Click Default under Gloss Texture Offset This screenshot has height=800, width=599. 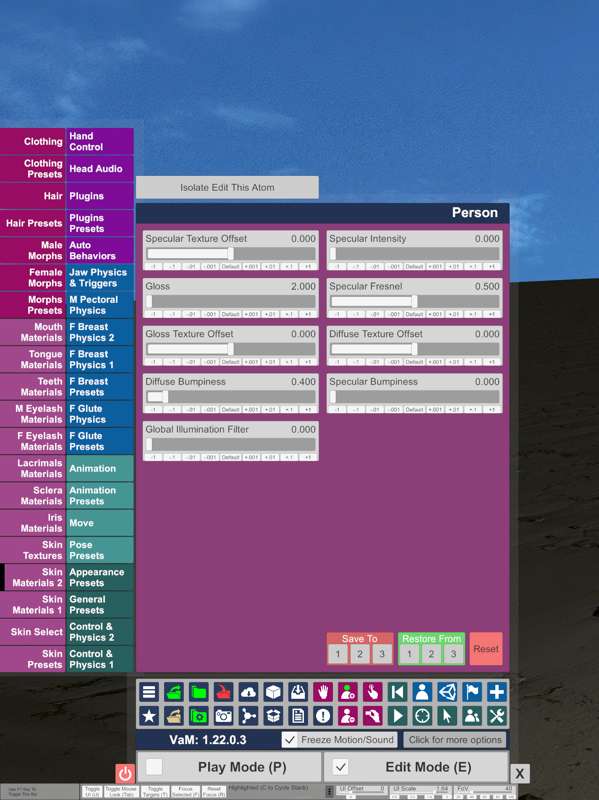pos(231,362)
